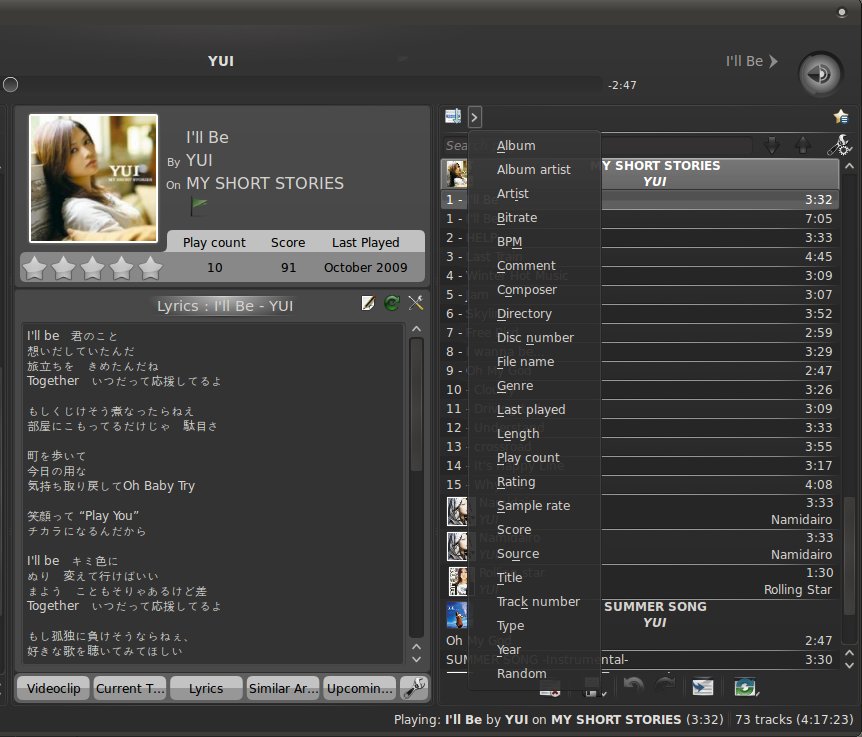Click the up arrow next to search
Viewport: 862px width, 737px height.
(803, 146)
